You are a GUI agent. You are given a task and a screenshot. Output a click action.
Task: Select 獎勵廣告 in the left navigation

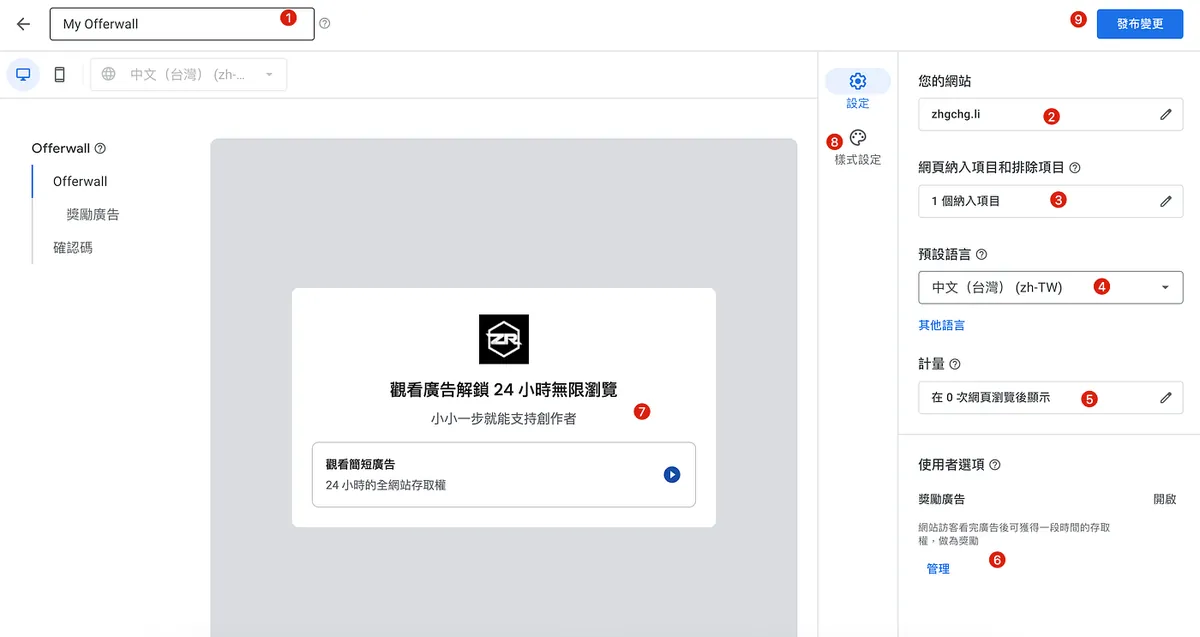point(93,214)
